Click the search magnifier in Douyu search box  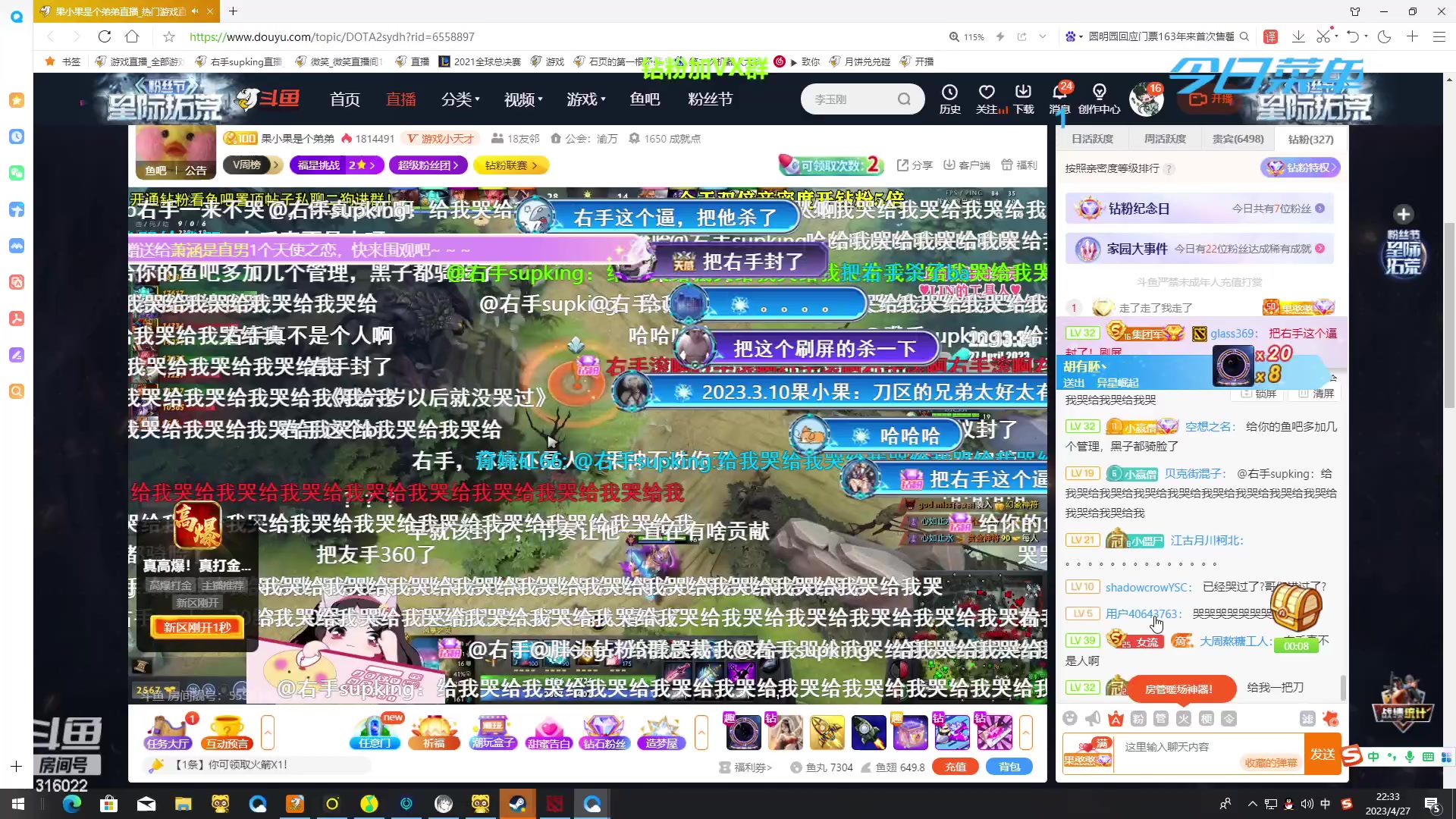(904, 99)
